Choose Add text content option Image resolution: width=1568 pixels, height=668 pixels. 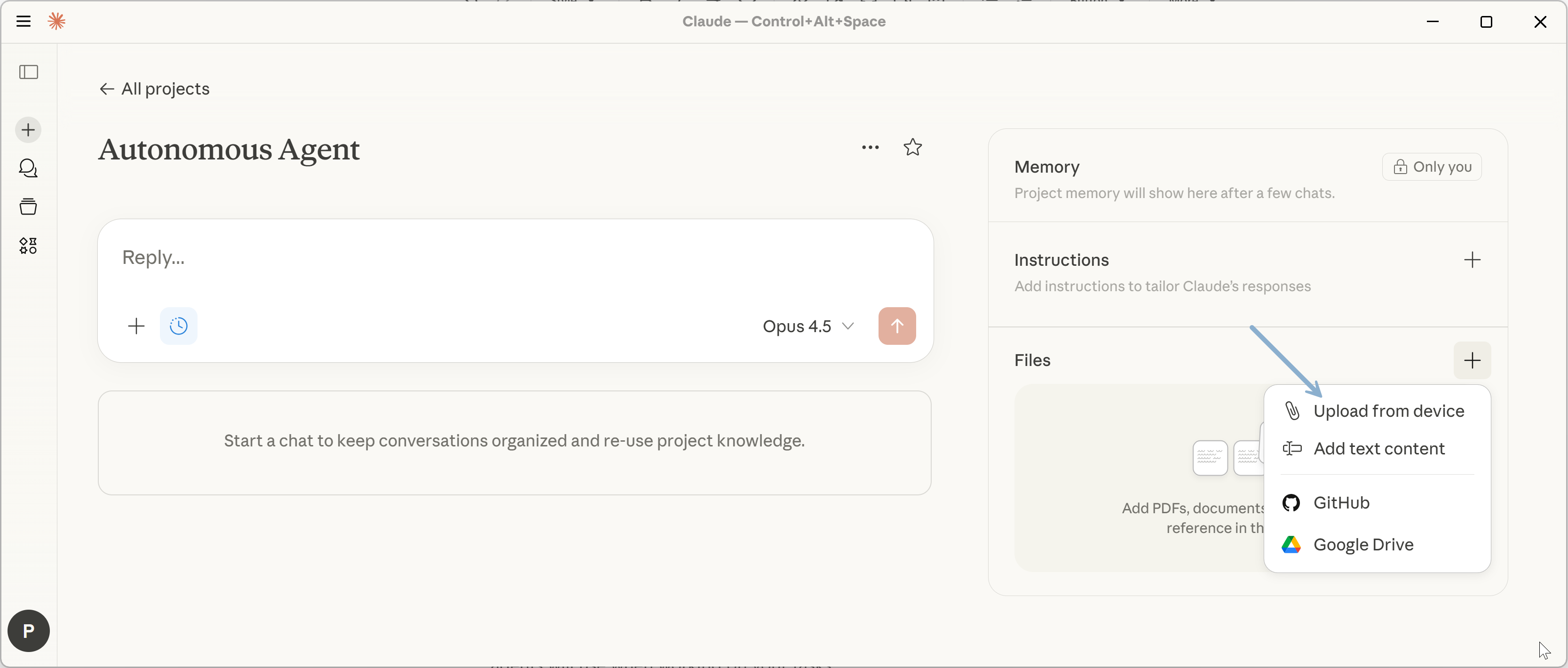[x=1378, y=449]
